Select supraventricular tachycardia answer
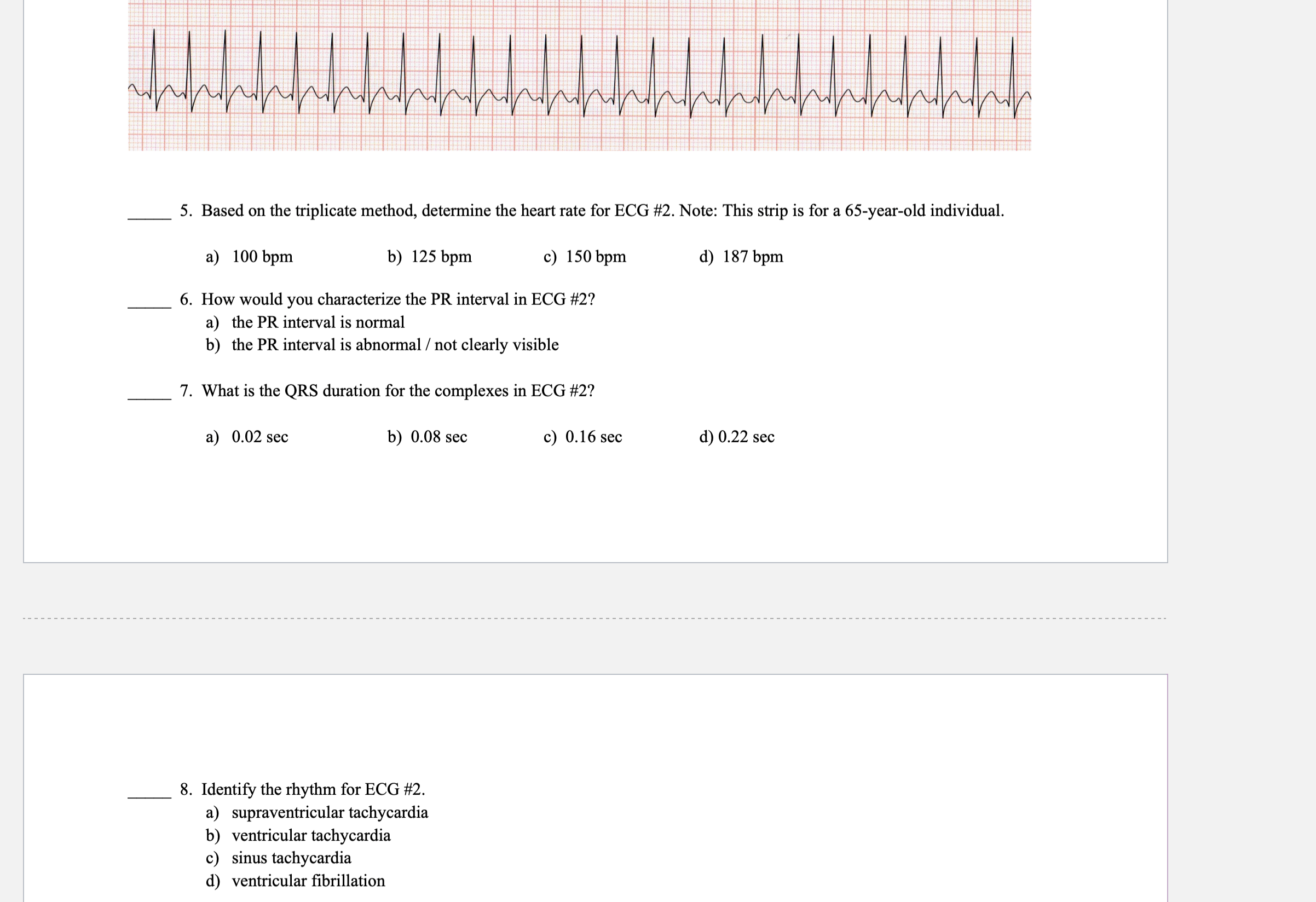1316x902 pixels. click(317, 813)
